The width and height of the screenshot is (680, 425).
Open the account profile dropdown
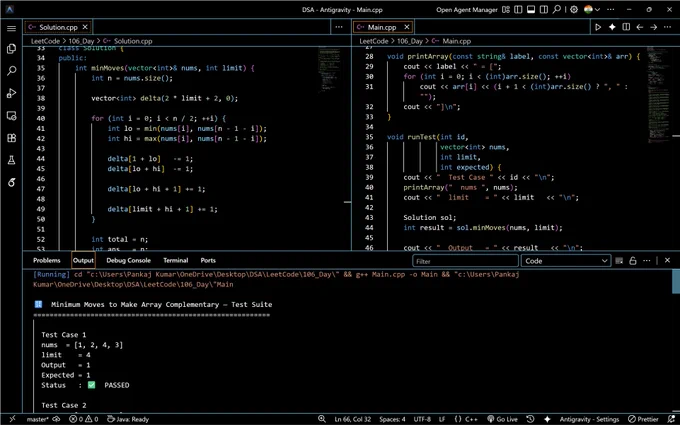pyautogui.click(x=592, y=10)
